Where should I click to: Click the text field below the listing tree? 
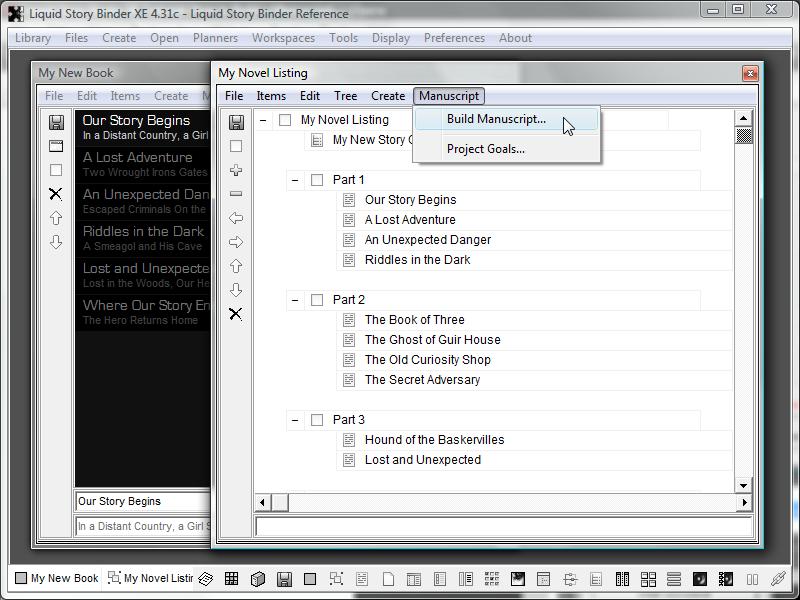[x=503, y=526]
